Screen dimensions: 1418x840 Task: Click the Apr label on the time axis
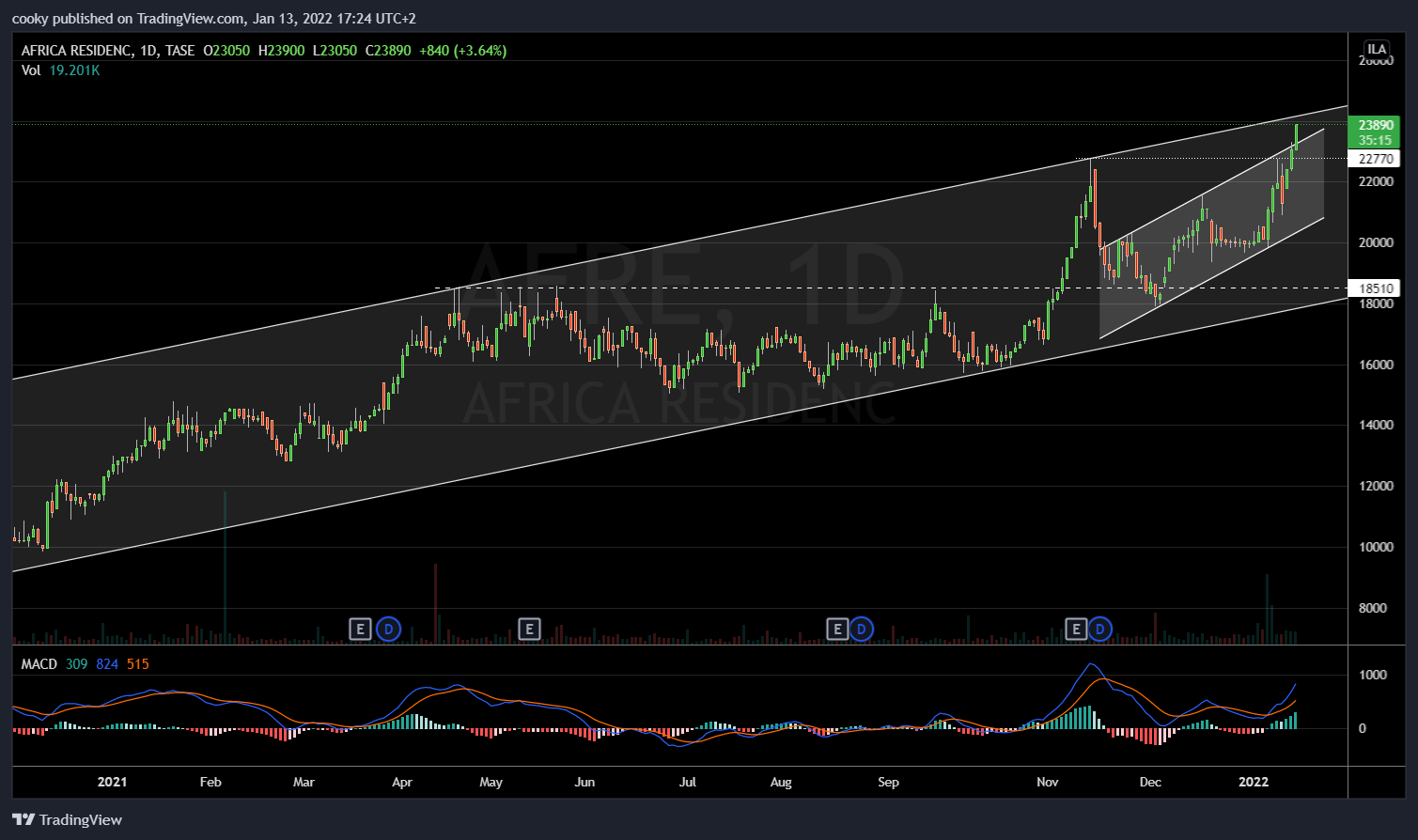point(402,782)
